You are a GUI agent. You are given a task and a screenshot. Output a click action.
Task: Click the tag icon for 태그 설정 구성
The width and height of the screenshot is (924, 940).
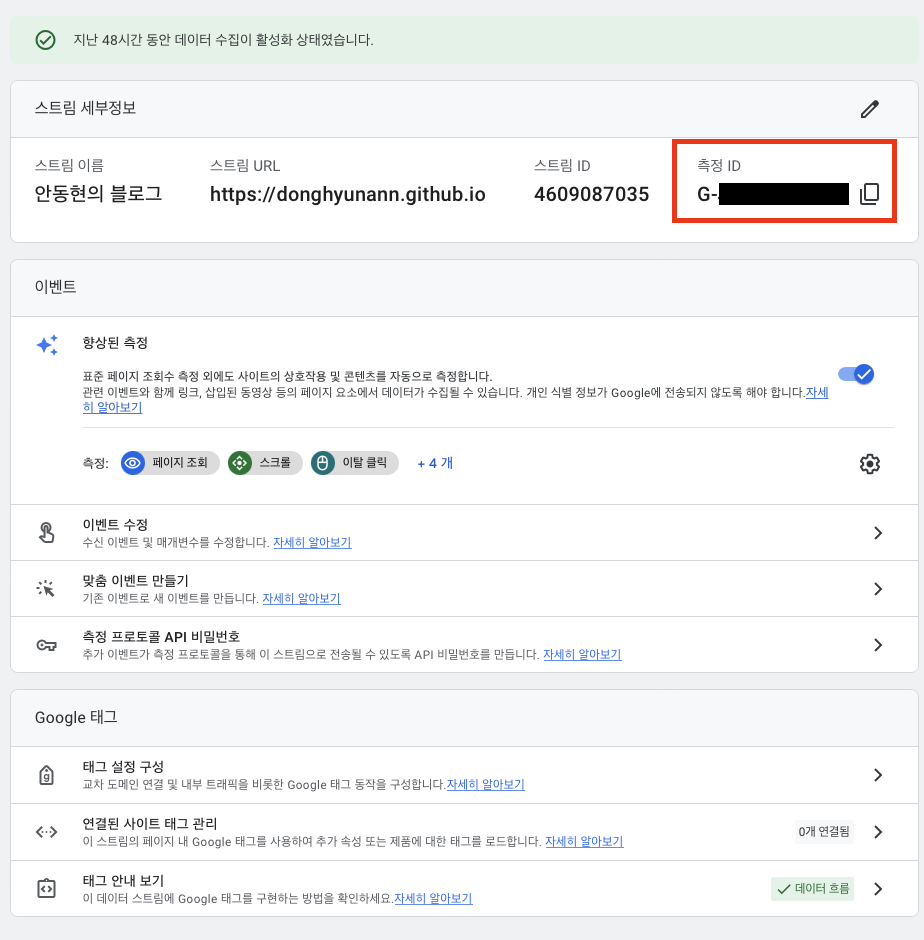[46, 775]
